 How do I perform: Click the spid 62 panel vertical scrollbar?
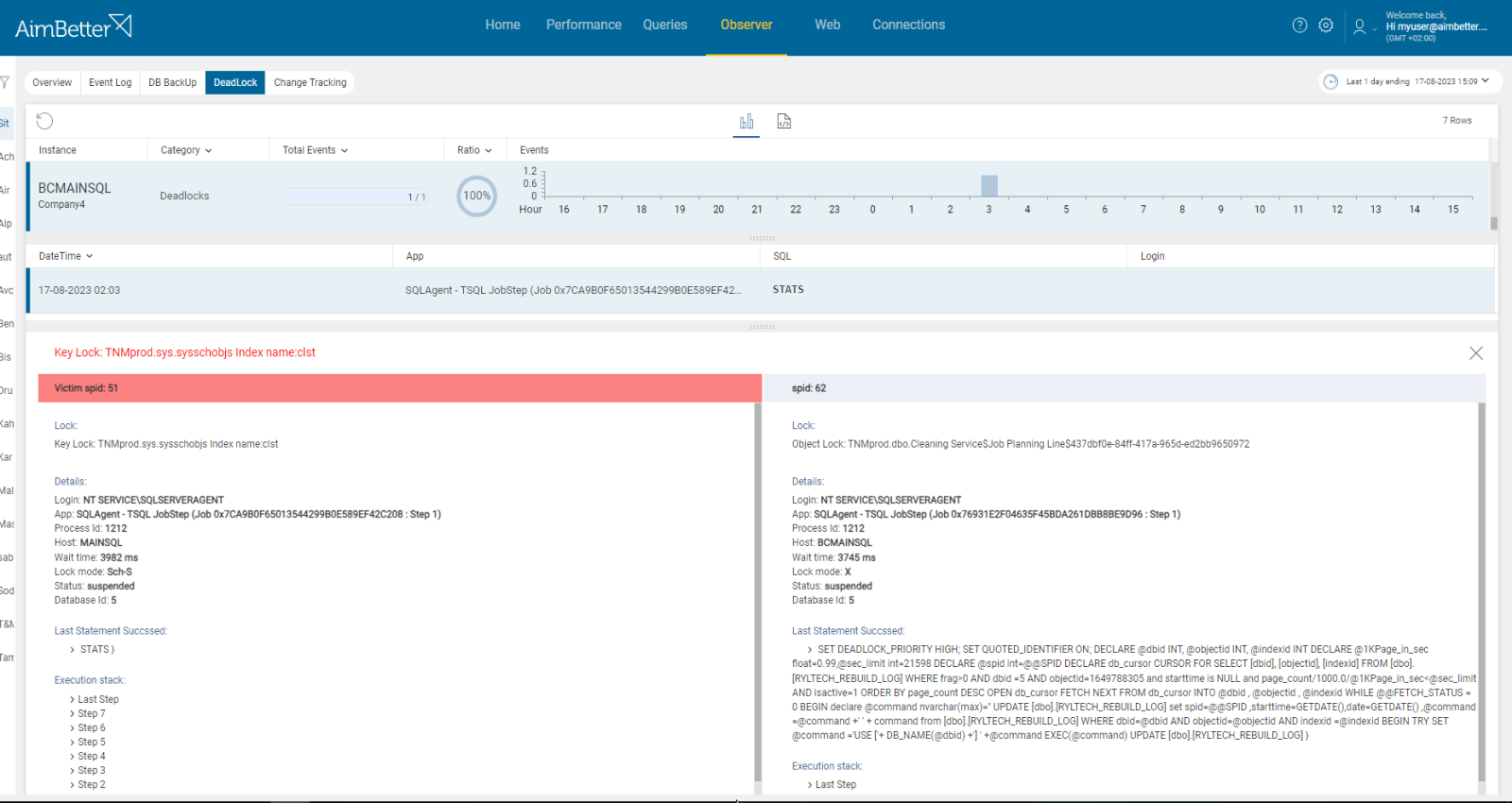pos(1482,591)
